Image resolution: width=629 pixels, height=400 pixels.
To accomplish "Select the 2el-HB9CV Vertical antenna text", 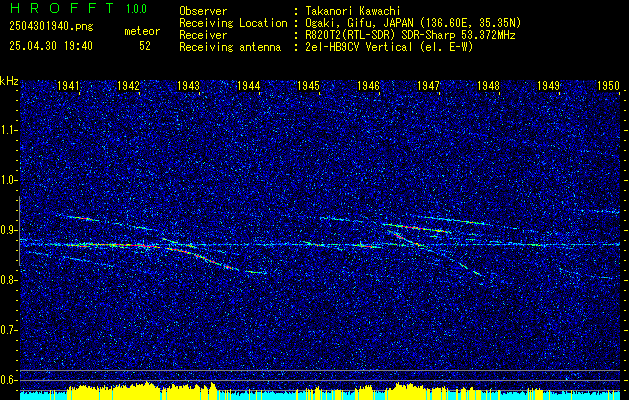I will point(390,47).
